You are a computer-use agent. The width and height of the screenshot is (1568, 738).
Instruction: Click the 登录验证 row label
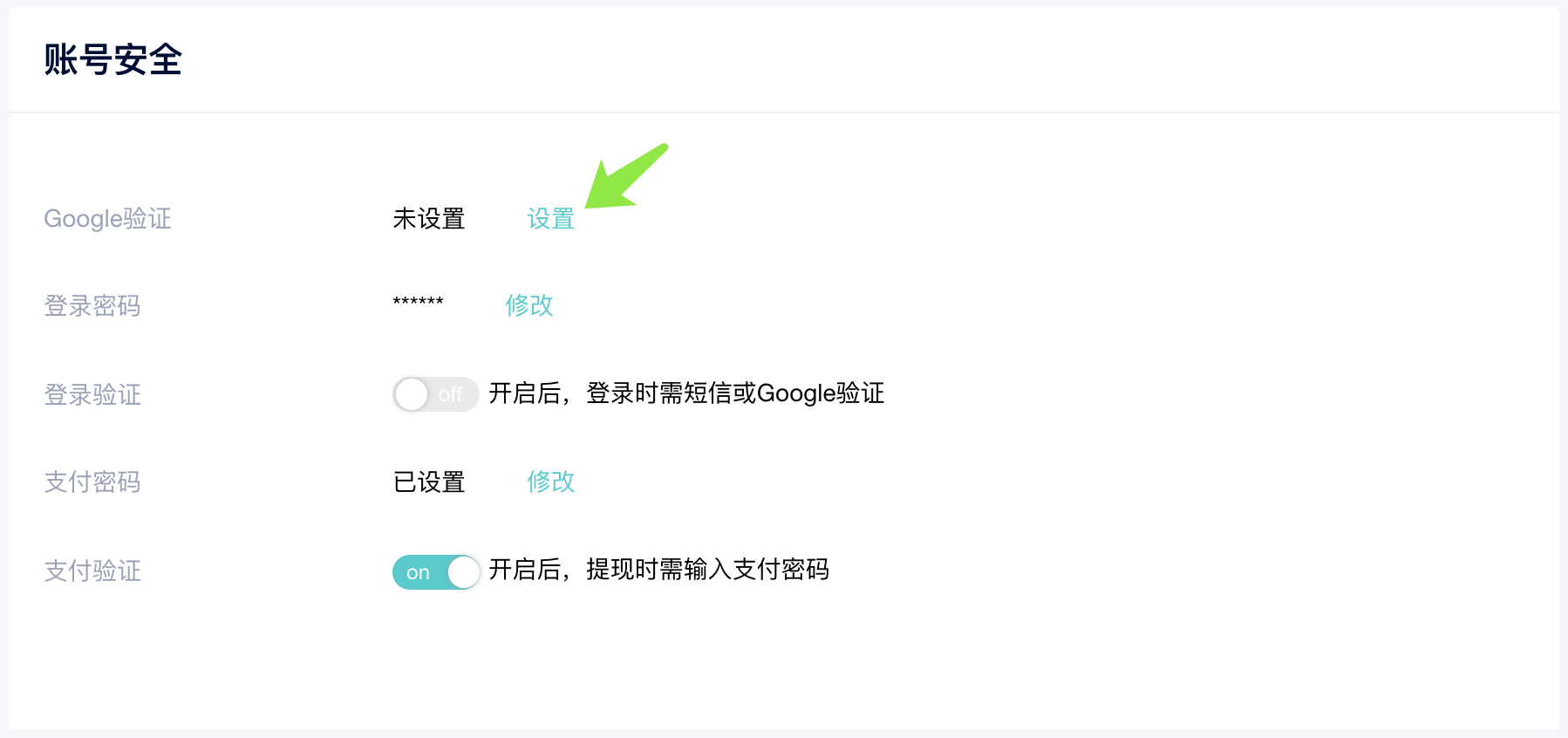point(92,395)
